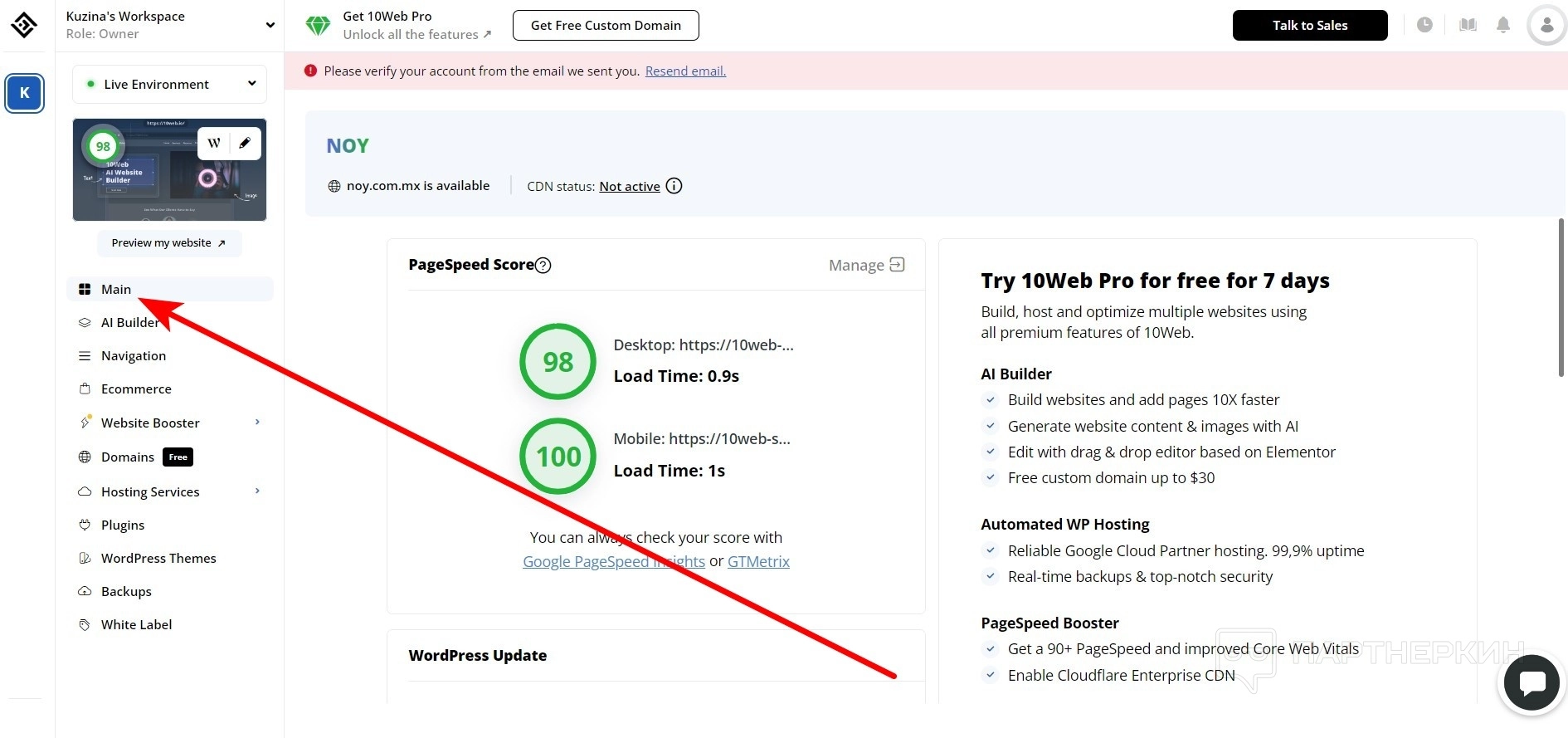Image resolution: width=1568 pixels, height=738 pixels.
Task: Expand the Kuzina's Workspace dropdown
Action: tap(270, 25)
